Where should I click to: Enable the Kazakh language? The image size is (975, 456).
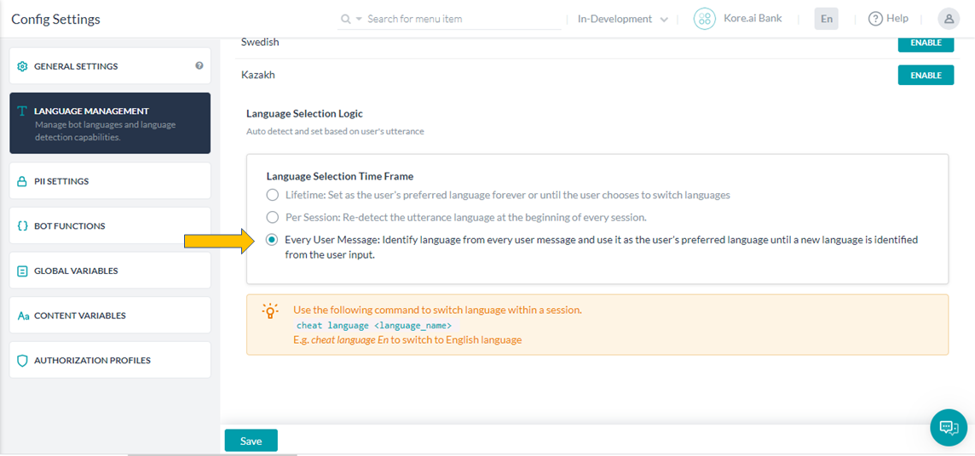[925, 75]
